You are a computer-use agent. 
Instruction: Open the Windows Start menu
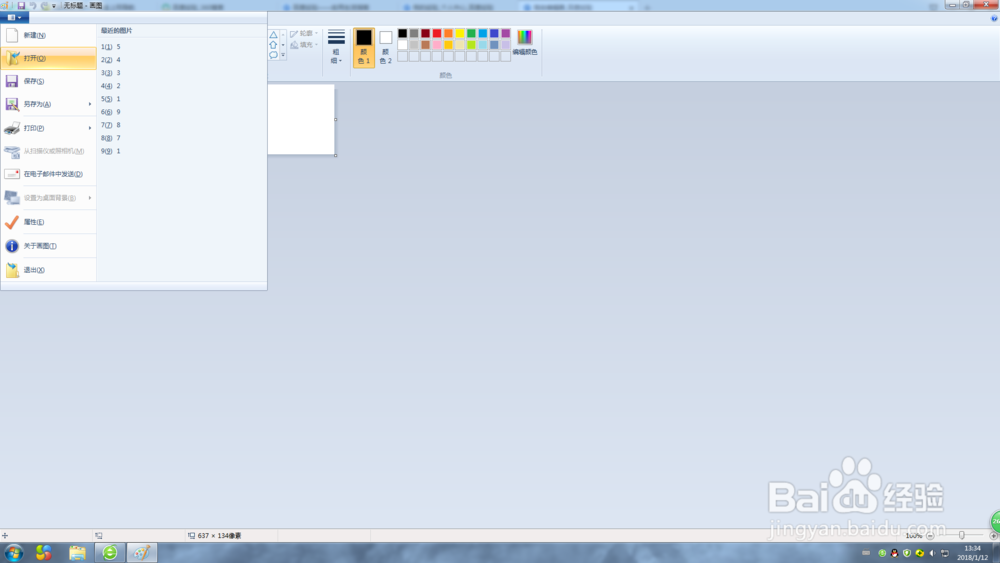pos(13,552)
